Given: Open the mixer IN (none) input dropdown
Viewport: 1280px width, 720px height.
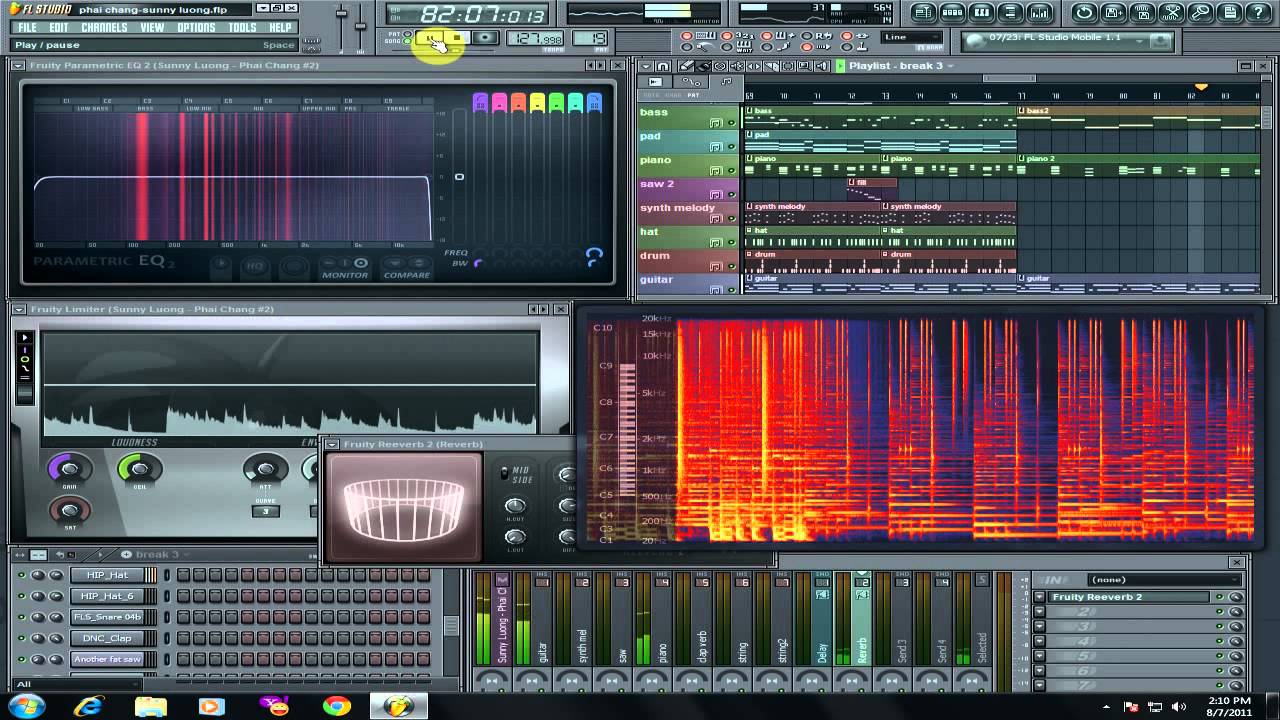Looking at the screenshot, I should click(1165, 580).
